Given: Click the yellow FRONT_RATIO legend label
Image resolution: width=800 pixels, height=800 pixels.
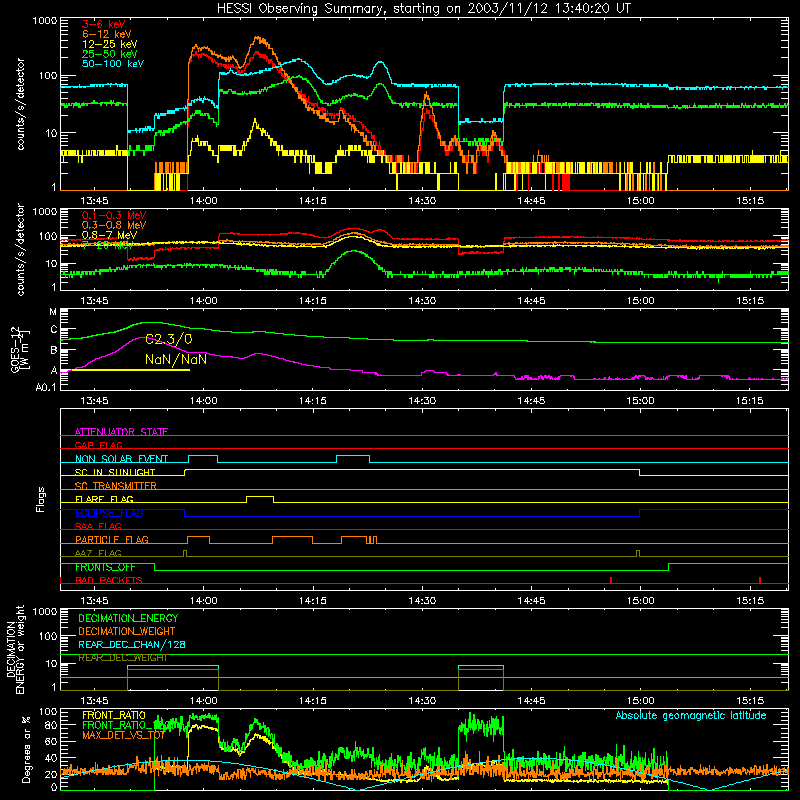Looking at the screenshot, I should click(x=114, y=715).
